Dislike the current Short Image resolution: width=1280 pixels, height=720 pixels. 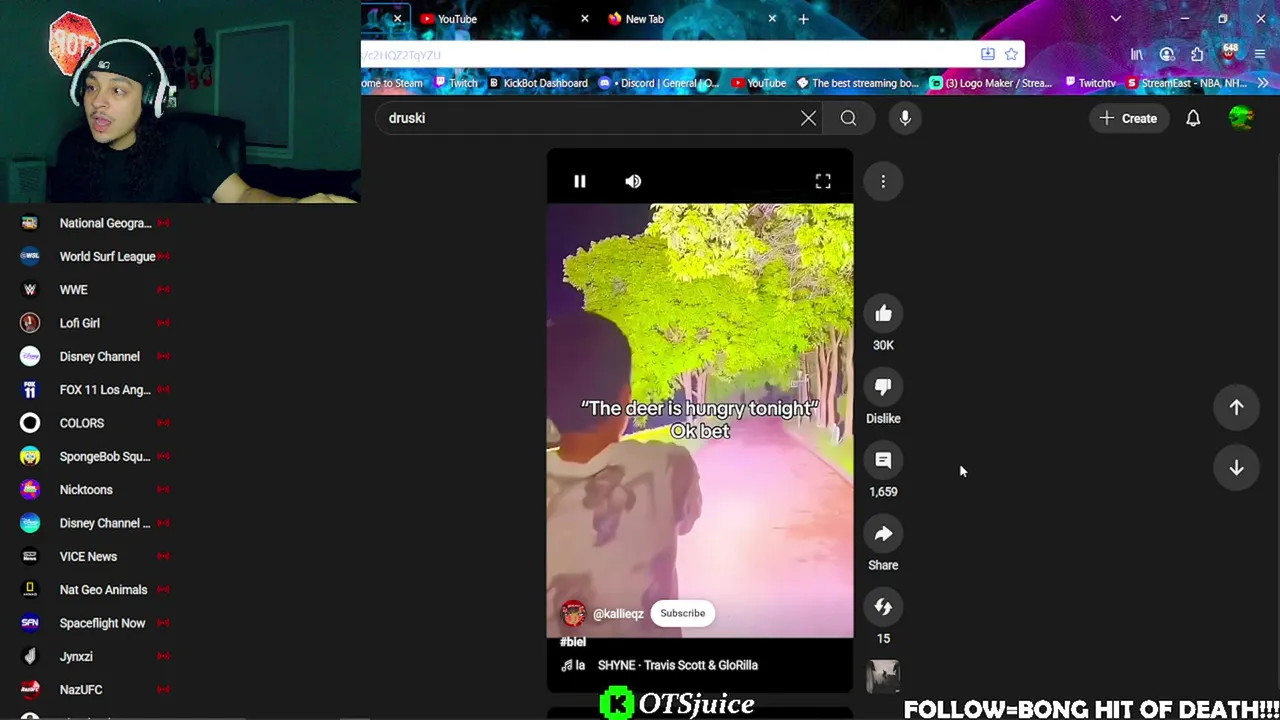tap(883, 387)
